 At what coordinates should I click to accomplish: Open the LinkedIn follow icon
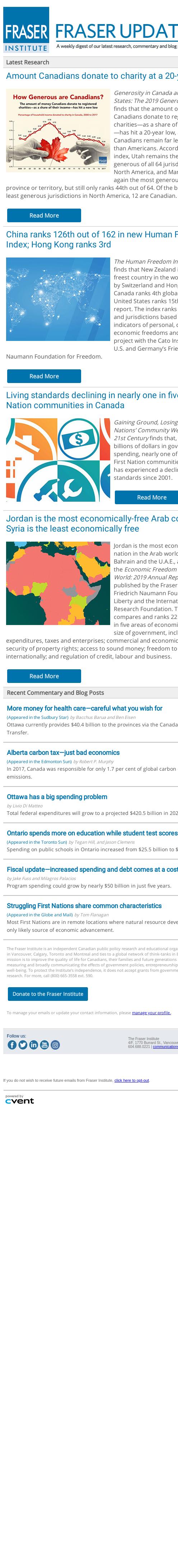click(33, 1044)
